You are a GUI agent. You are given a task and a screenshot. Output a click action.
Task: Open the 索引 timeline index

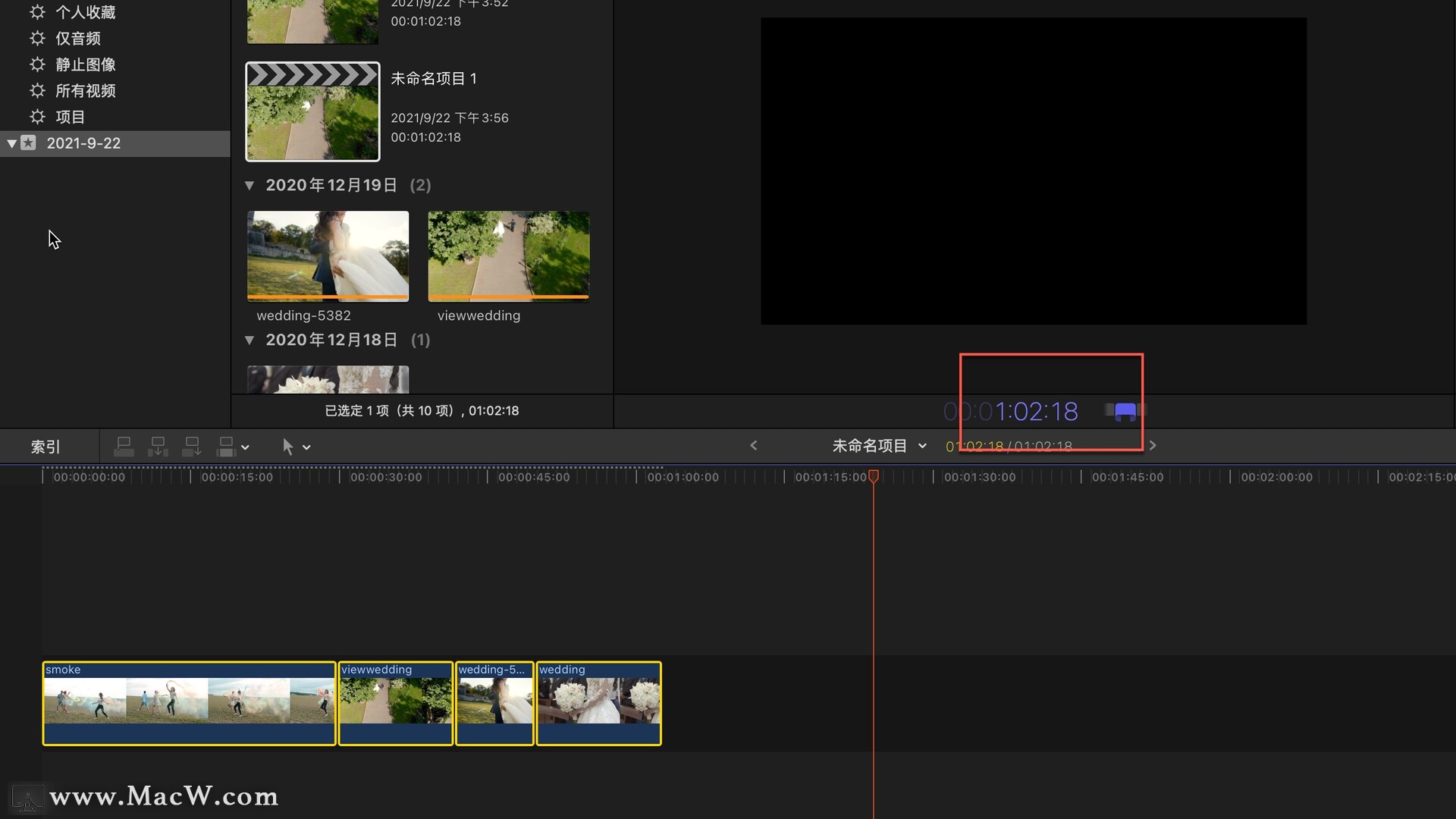point(45,447)
